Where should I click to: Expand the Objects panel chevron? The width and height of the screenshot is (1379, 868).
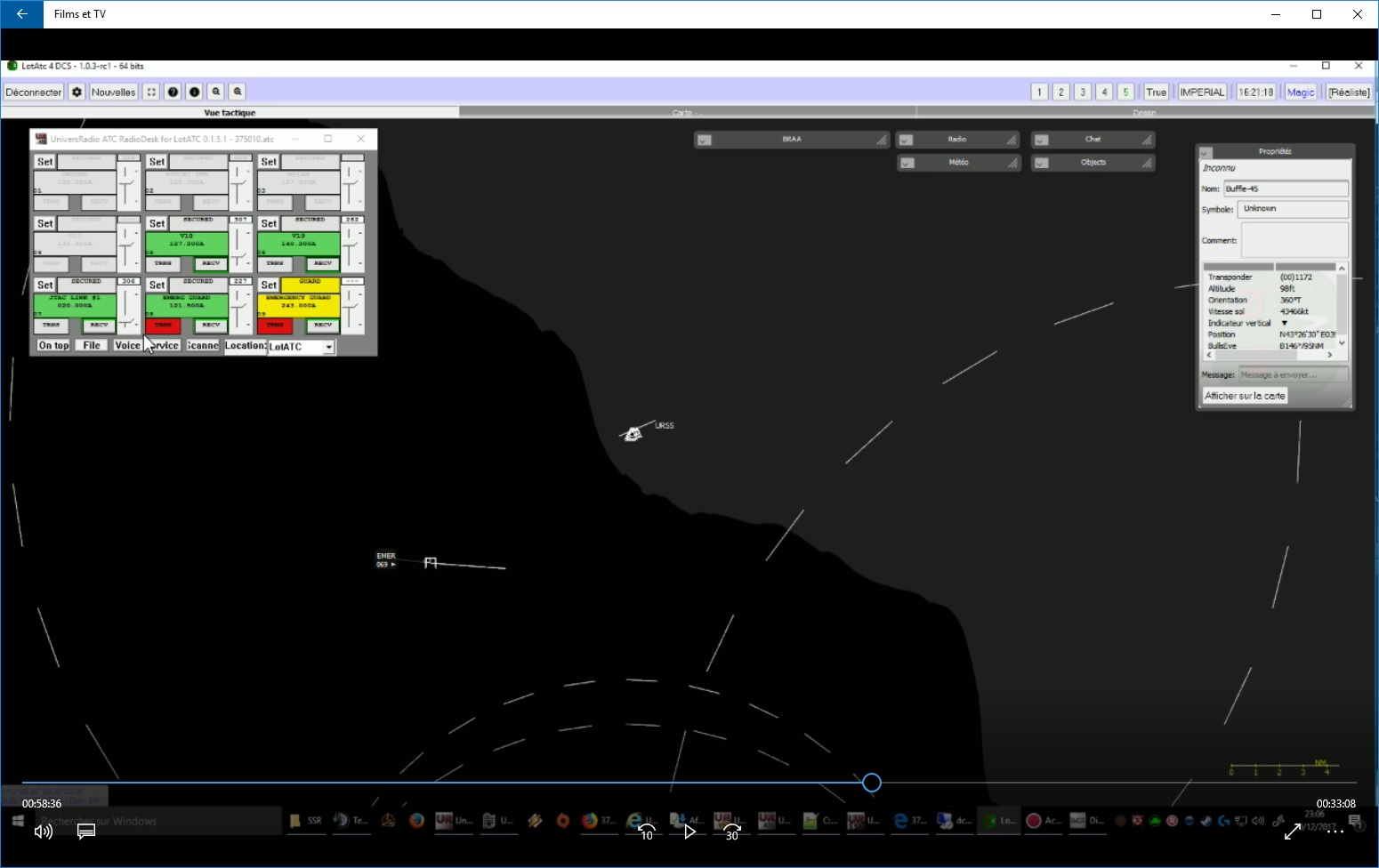(1041, 163)
